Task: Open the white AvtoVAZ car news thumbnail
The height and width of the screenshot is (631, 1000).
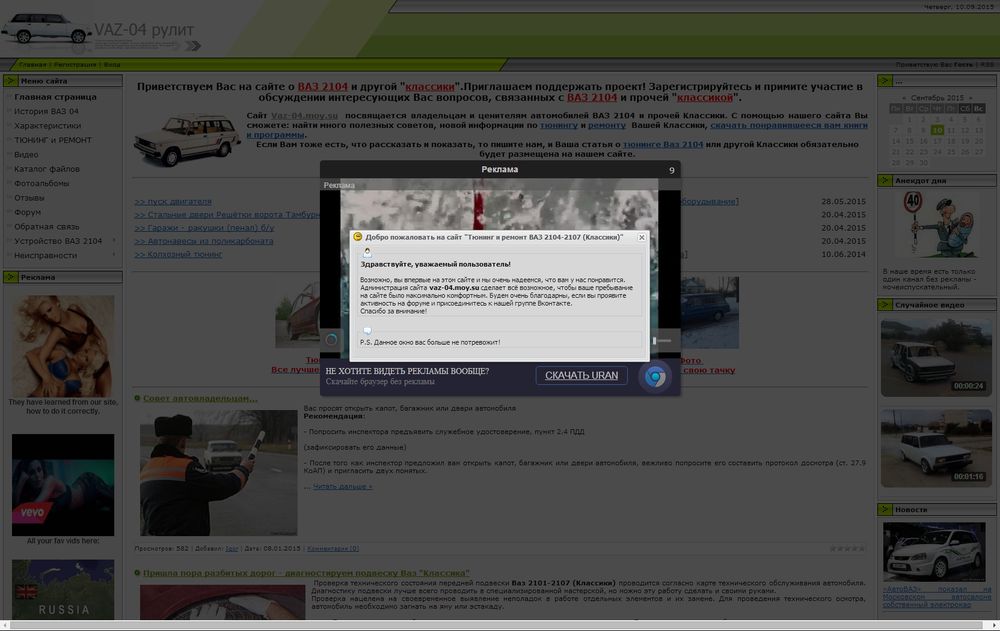Action: [934, 553]
